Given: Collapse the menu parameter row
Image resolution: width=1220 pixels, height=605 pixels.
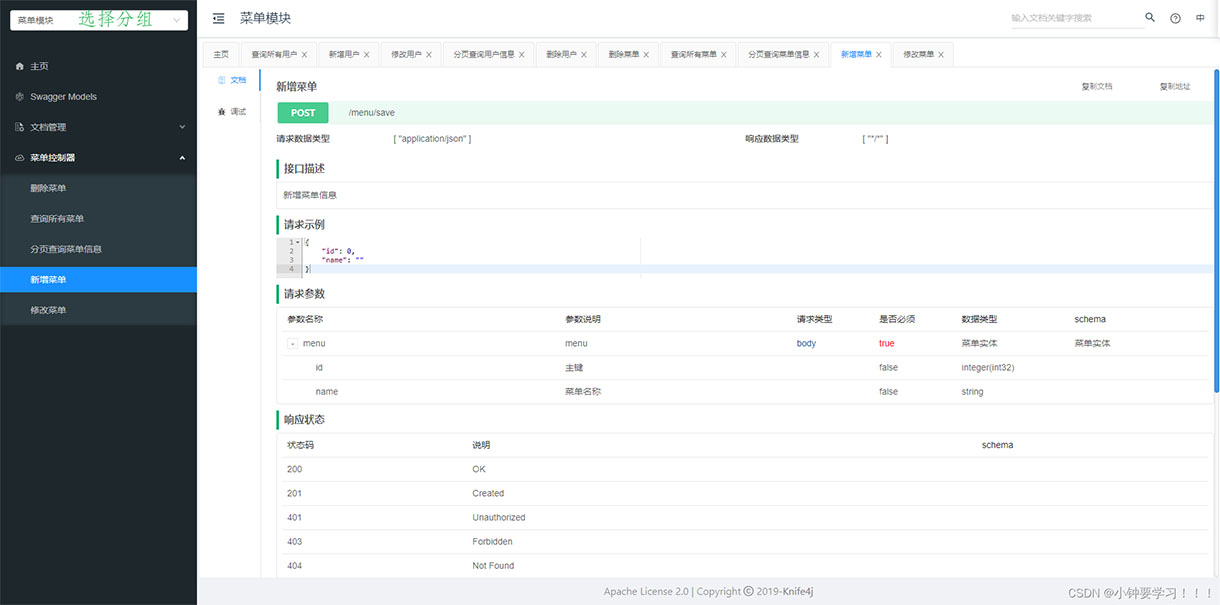Looking at the screenshot, I should pos(292,344).
